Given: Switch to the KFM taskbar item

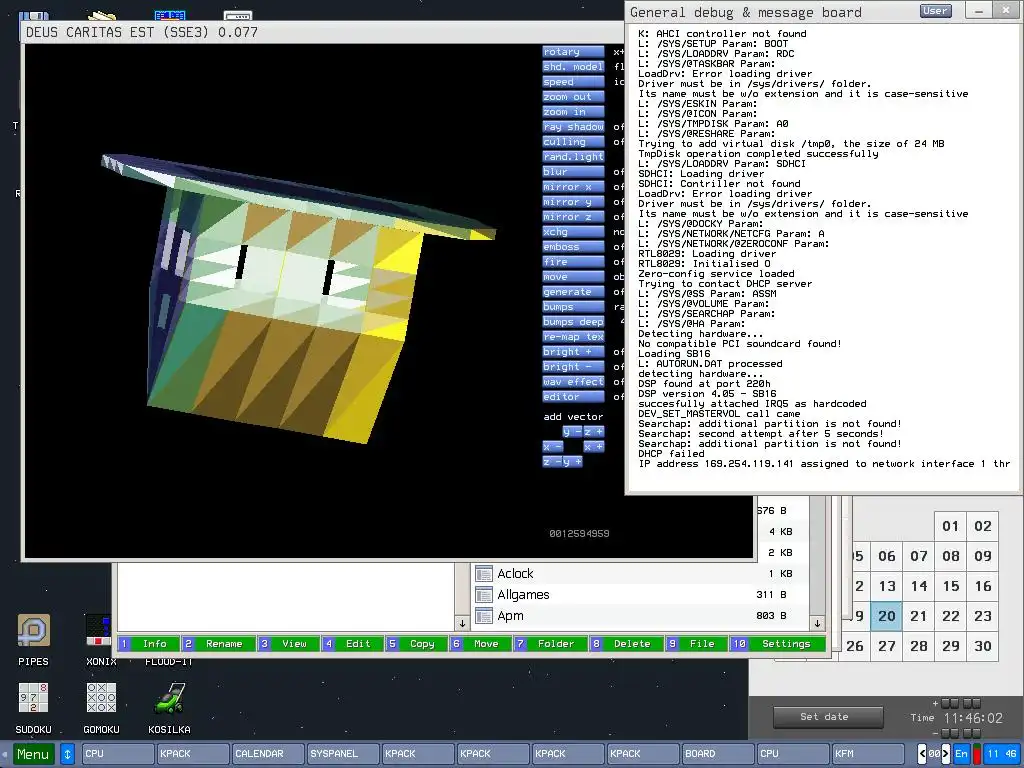Looking at the screenshot, I should (868, 754).
